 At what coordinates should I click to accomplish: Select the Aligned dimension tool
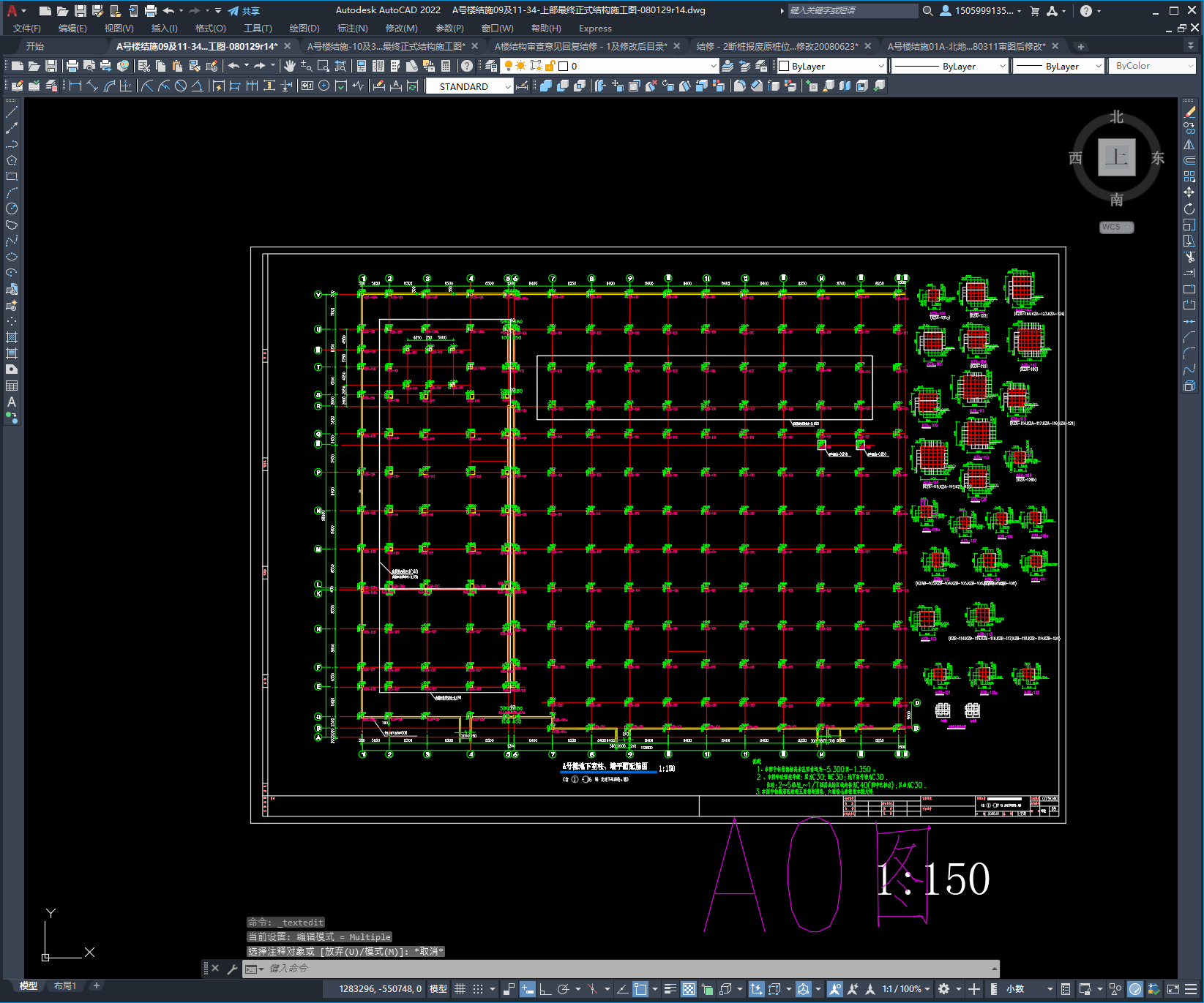point(92,86)
